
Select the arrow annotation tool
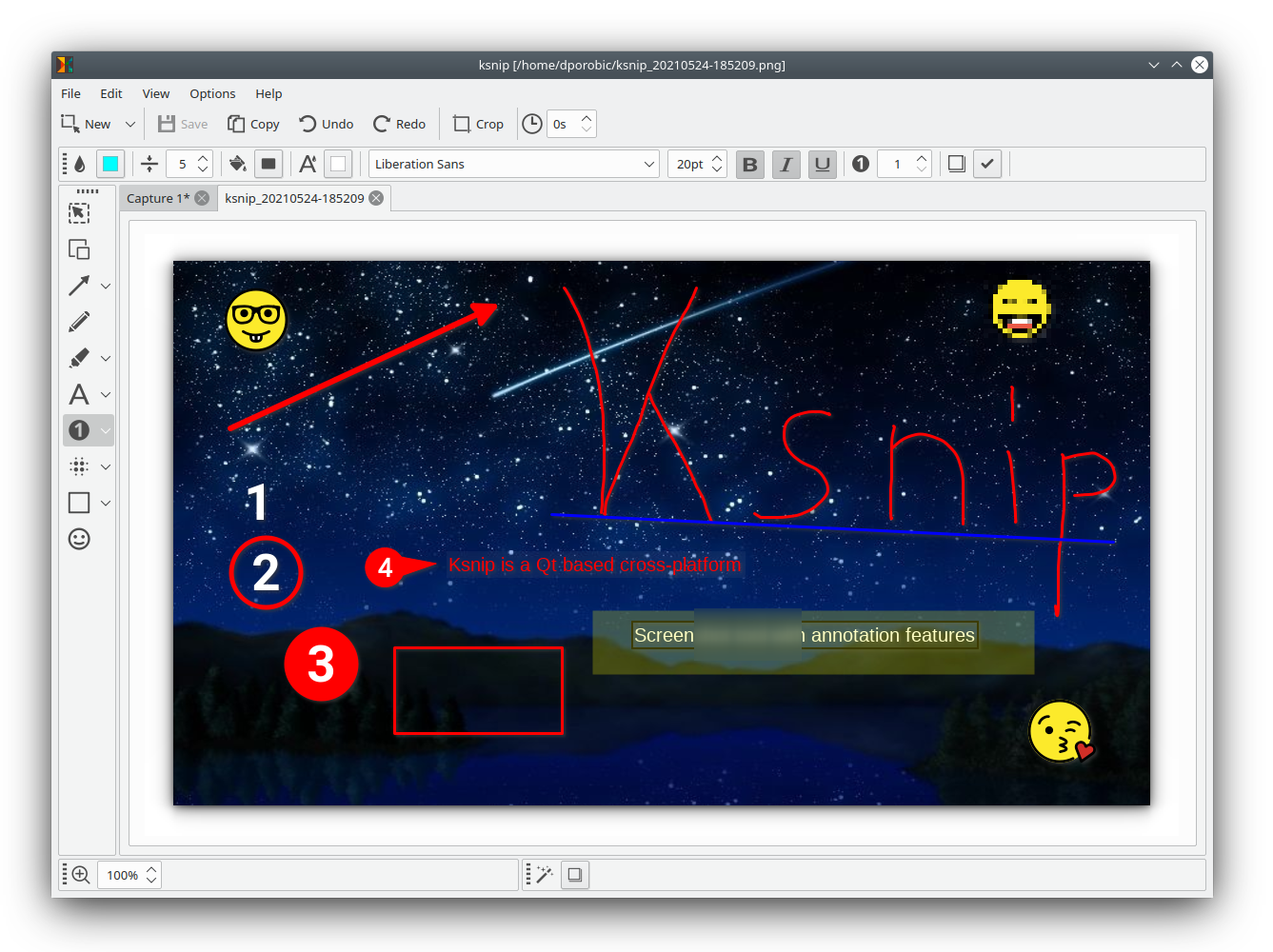click(79, 285)
